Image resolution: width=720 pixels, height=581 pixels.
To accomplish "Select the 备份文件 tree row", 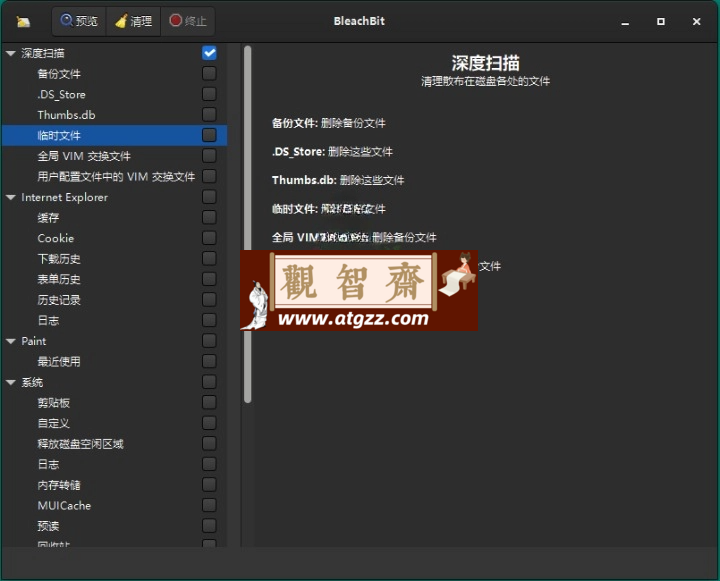I will pos(114,73).
